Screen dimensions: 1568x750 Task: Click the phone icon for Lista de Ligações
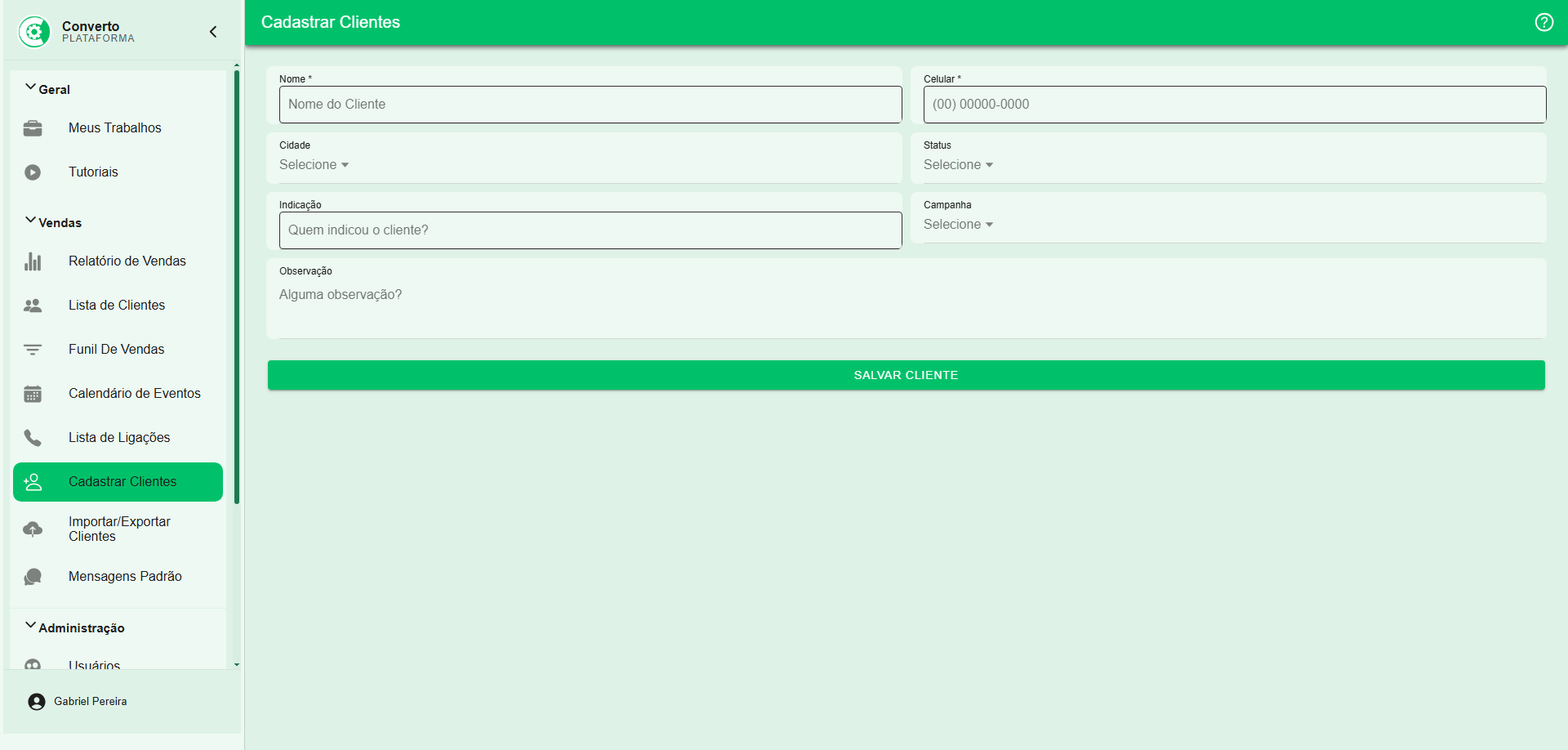click(x=33, y=438)
